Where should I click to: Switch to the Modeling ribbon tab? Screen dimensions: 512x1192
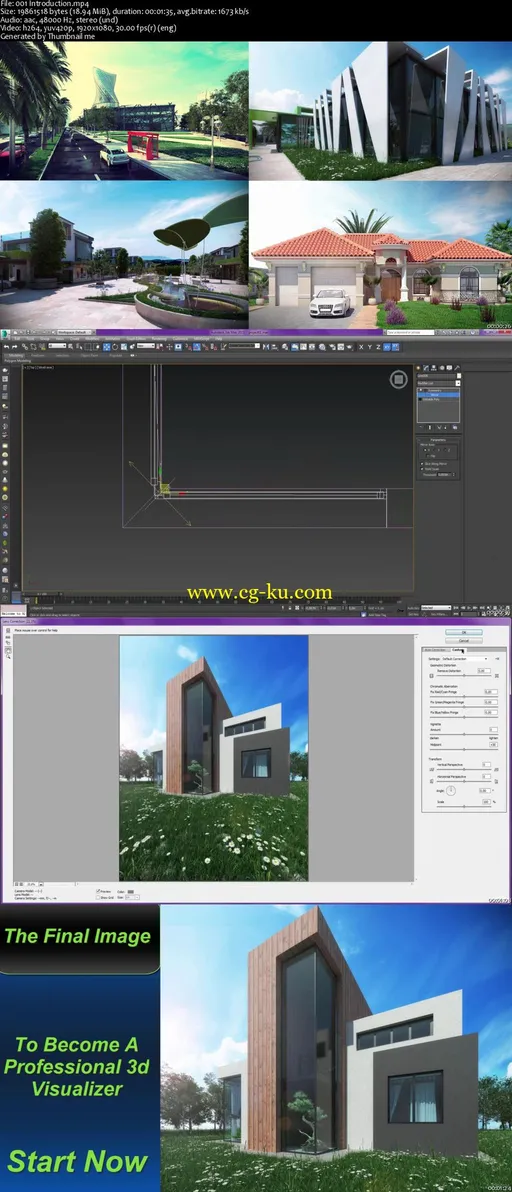pos(16,355)
